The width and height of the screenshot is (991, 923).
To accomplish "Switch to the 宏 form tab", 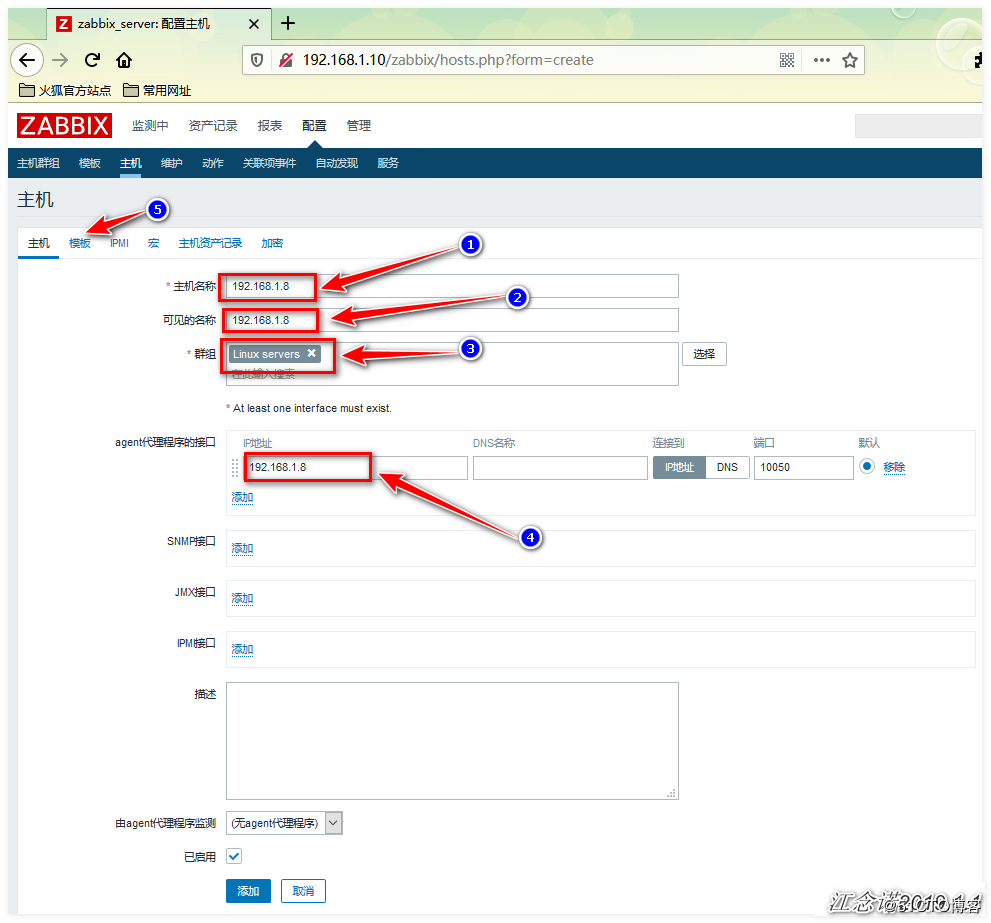I will pos(154,243).
